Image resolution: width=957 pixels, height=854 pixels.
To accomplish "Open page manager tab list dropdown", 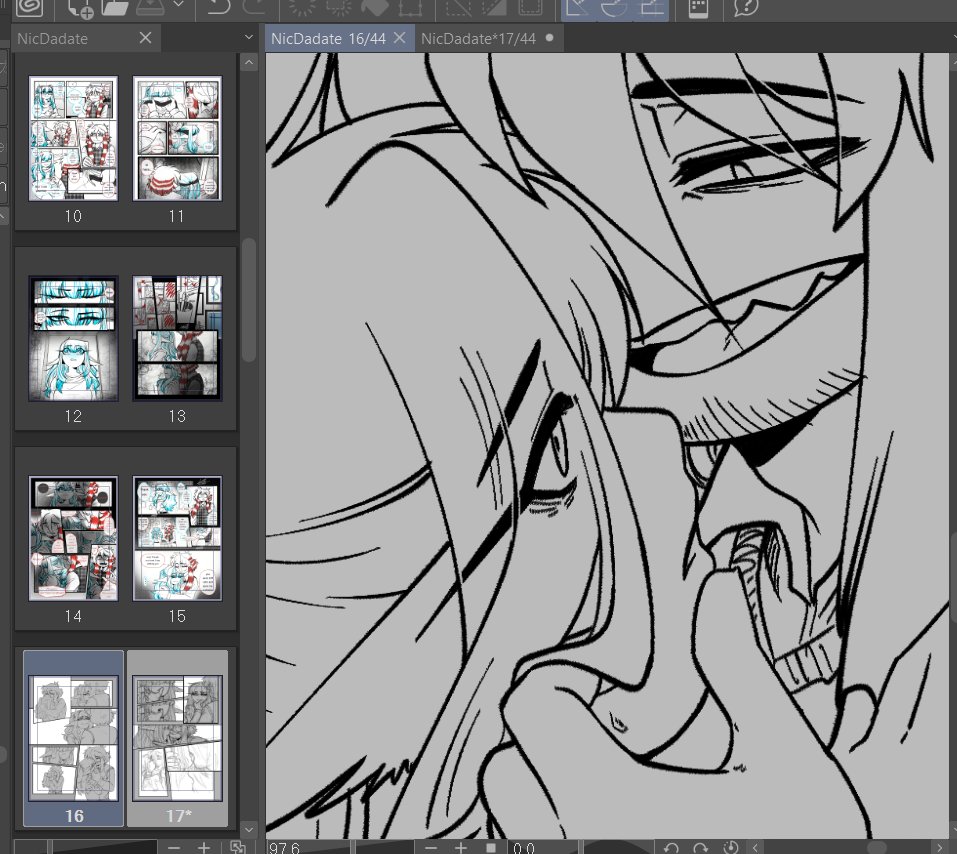I will 248,37.
